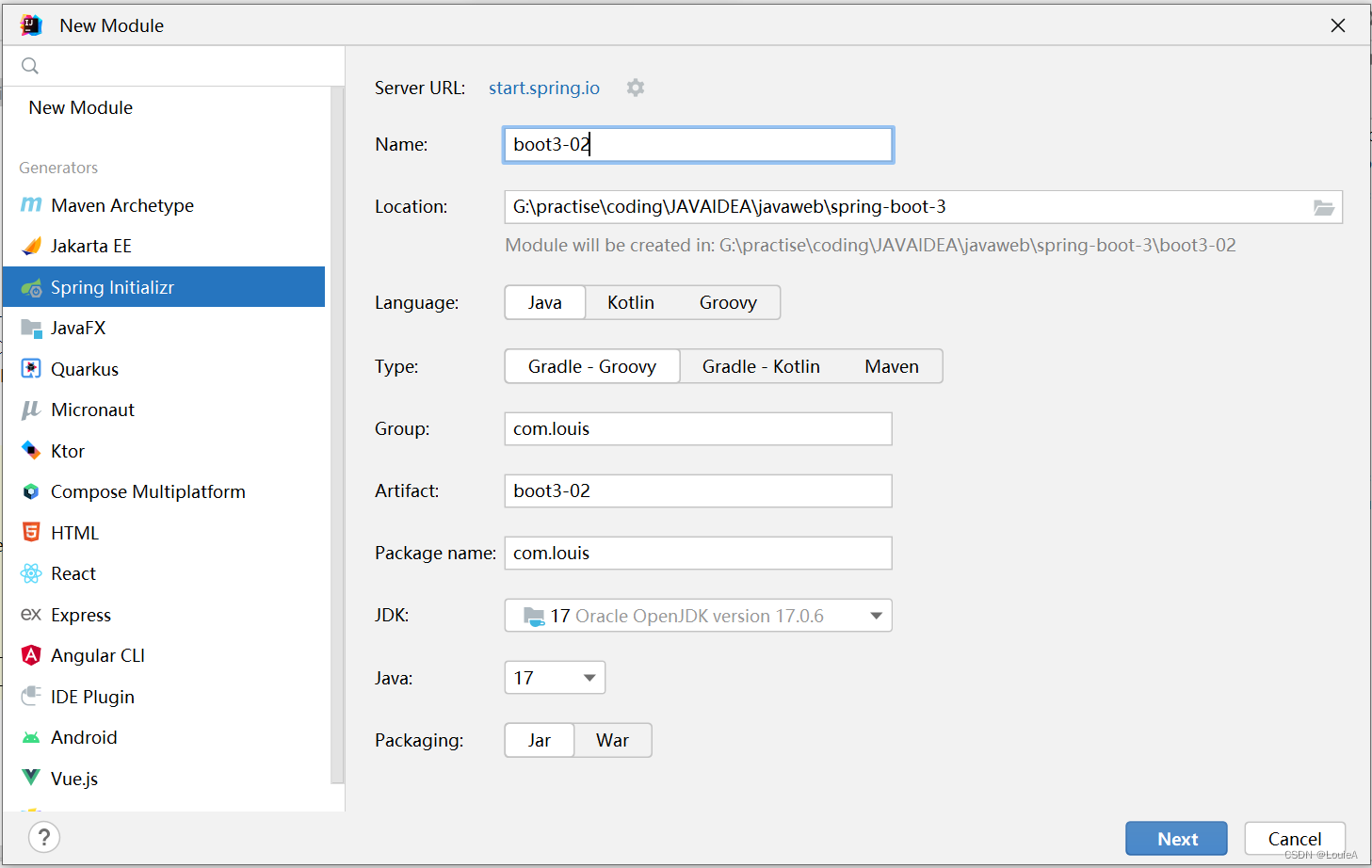Viewport: 1372px width, 868px height.
Task: Open server URL settings gear
Action: [636, 88]
